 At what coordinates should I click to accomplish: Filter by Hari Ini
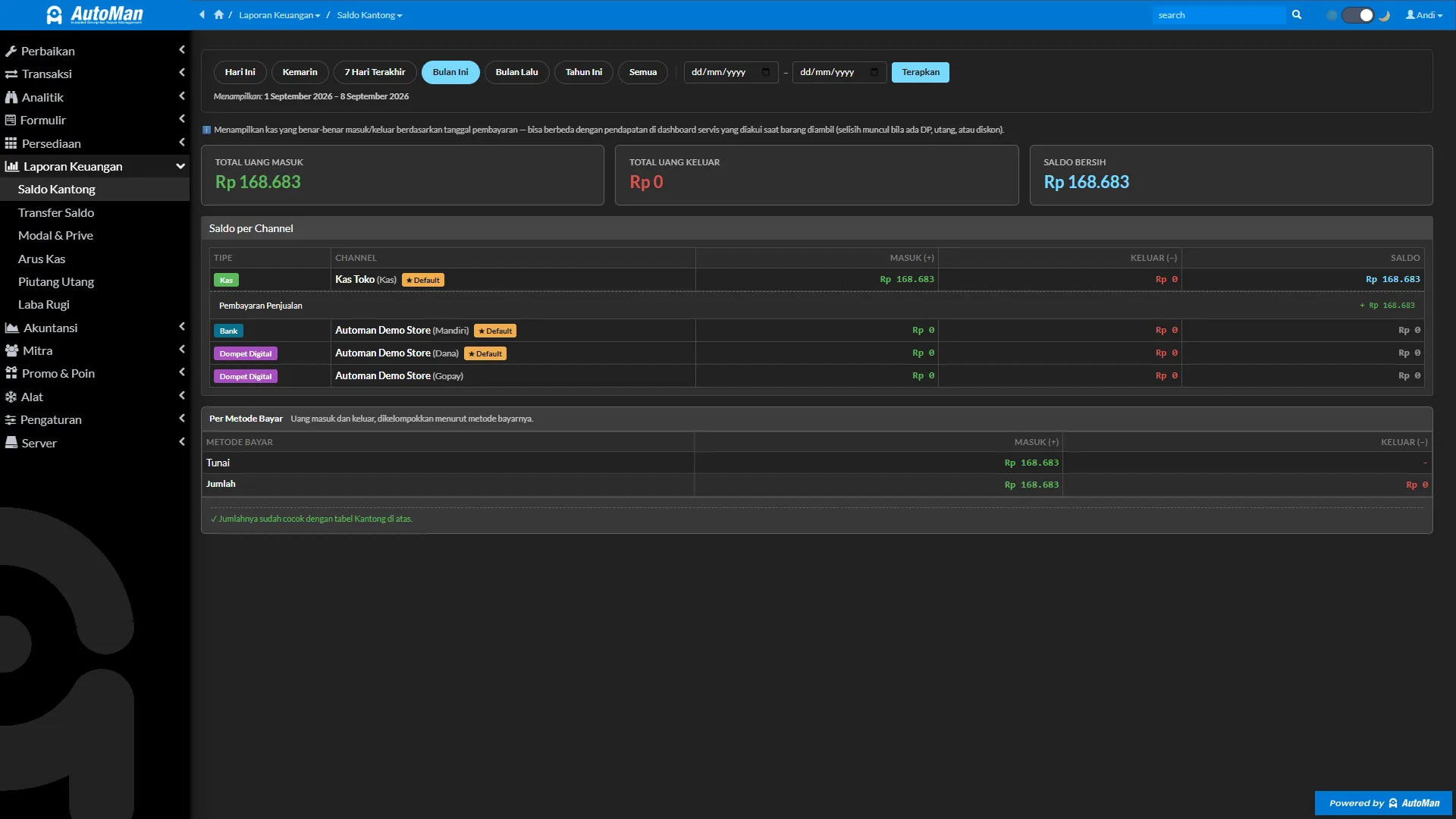(x=240, y=72)
